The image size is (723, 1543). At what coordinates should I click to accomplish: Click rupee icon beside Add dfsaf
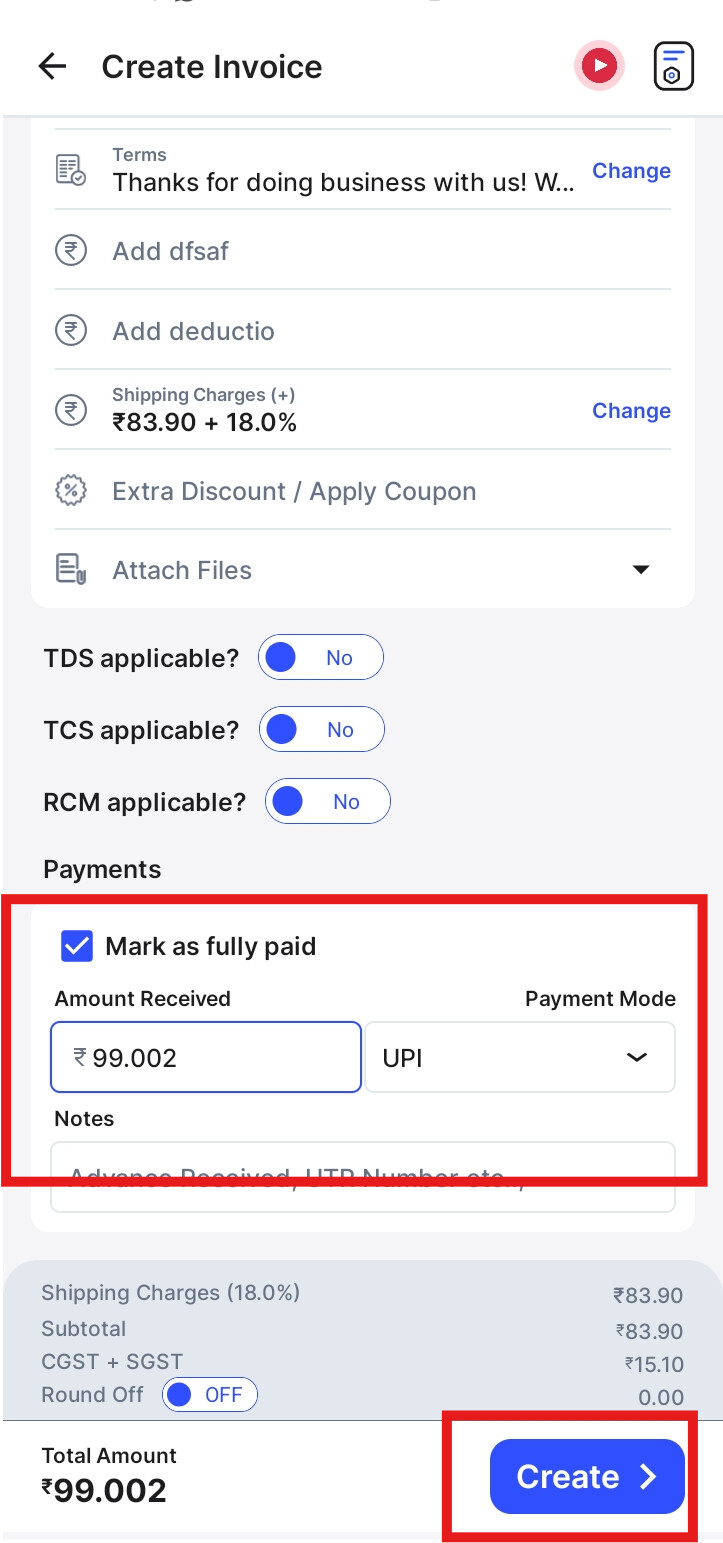(x=70, y=250)
